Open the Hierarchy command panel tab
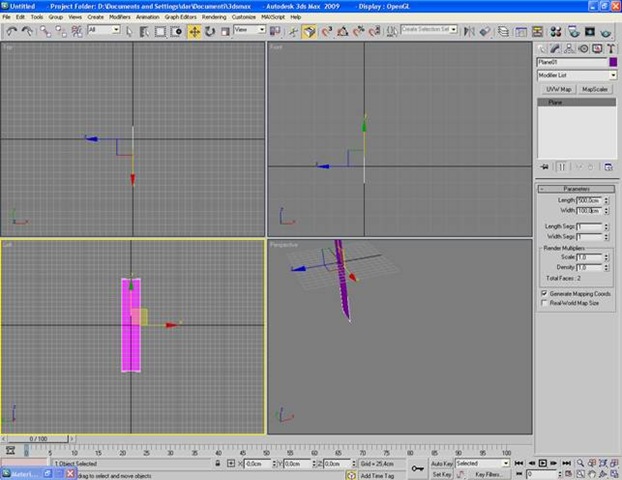Image resolution: width=622 pixels, height=480 pixels. [x=569, y=48]
